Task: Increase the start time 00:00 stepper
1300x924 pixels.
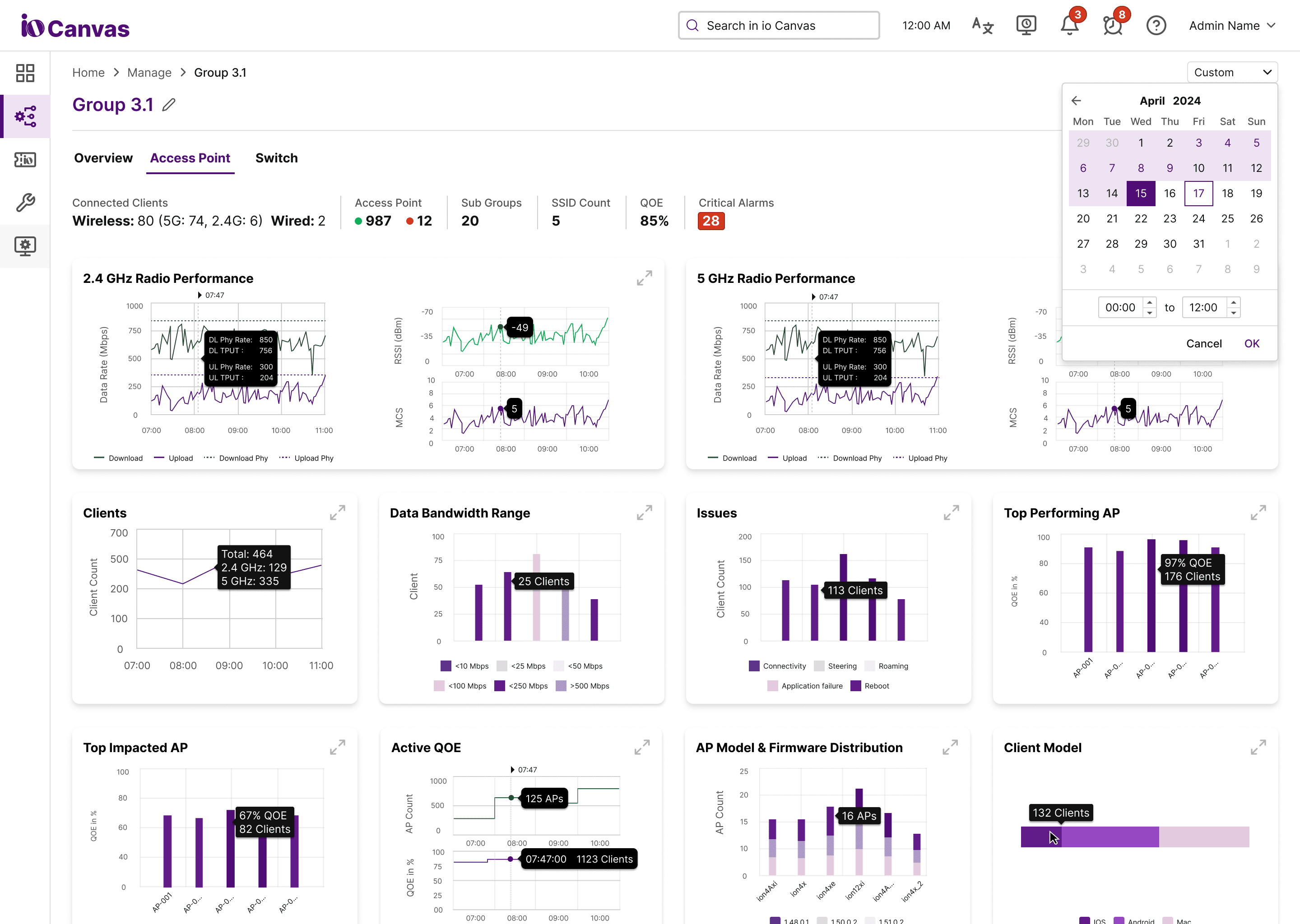Action: (1149, 302)
